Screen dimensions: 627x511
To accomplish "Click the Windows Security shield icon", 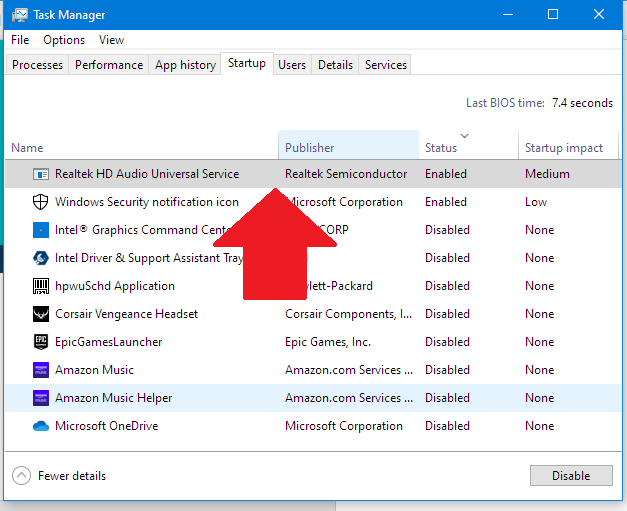I will point(40,202).
